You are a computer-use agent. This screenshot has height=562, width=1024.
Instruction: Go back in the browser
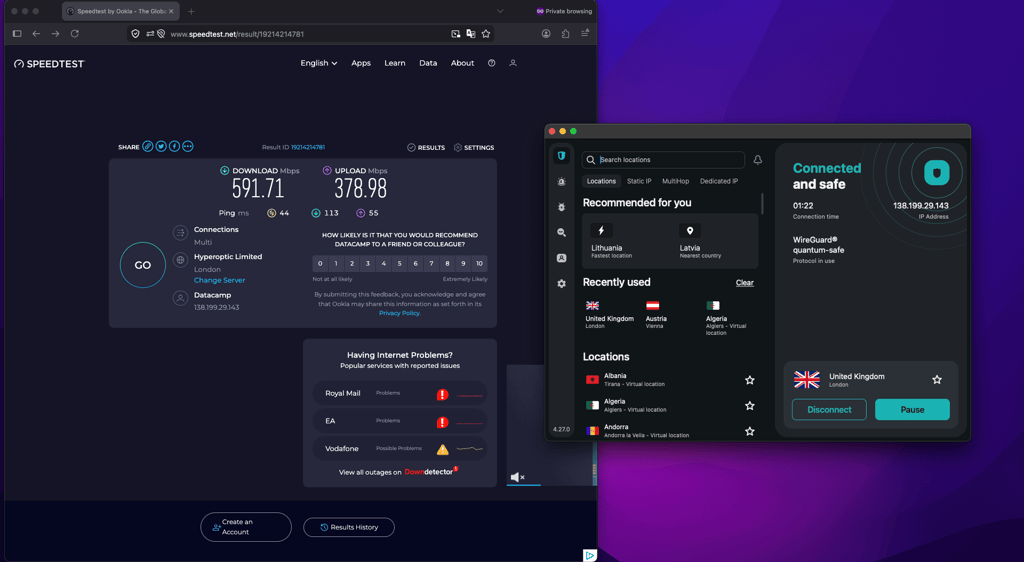[x=36, y=34]
